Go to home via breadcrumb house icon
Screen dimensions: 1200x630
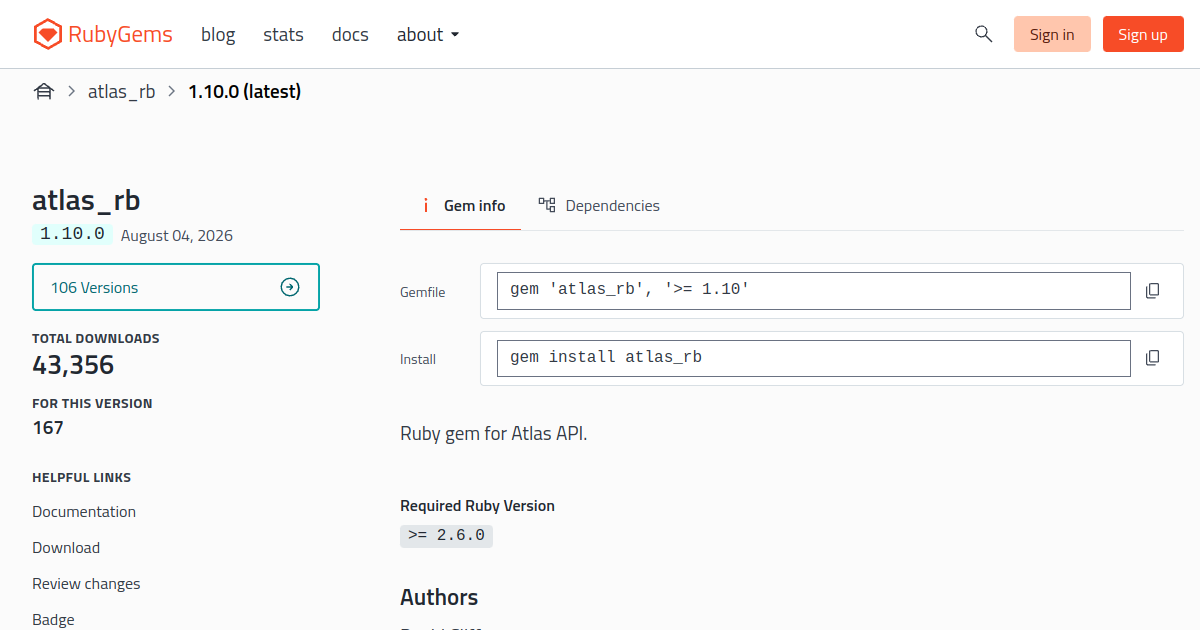tap(44, 92)
